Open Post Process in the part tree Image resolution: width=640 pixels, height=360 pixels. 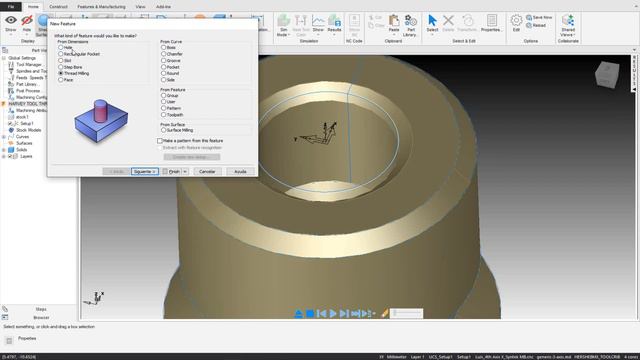pyautogui.click(x=28, y=91)
